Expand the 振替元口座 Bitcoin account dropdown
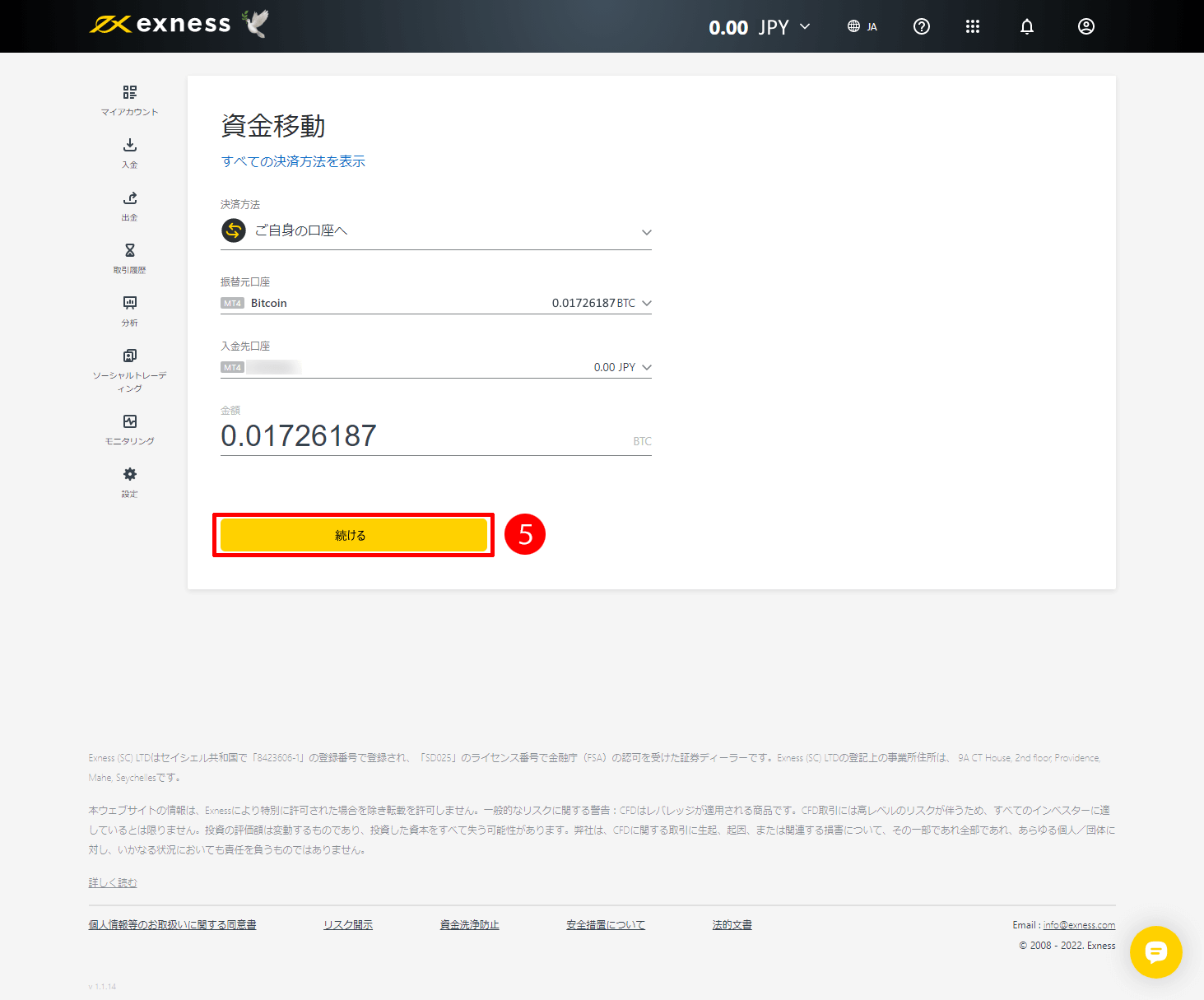This screenshot has width=1204, height=1000. click(647, 303)
